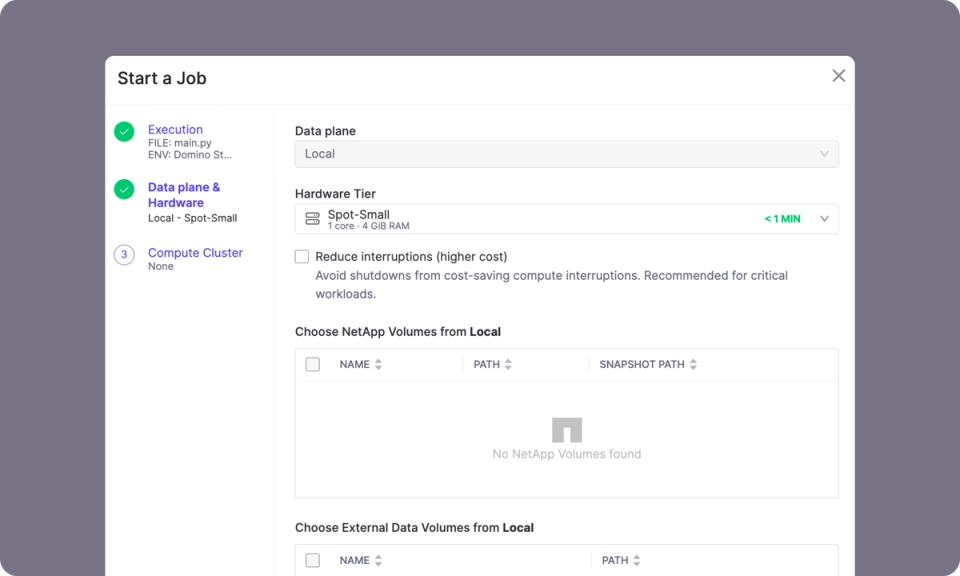This screenshot has width=960, height=576.
Task: Click the Execution step green checkmark icon
Action: coord(124,132)
